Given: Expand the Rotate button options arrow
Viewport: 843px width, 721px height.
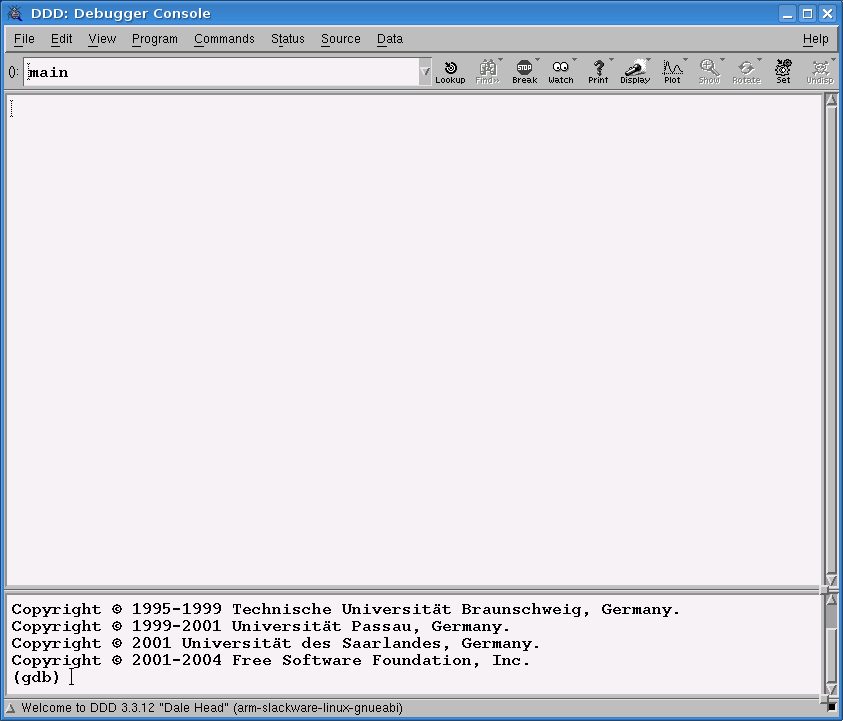Looking at the screenshot, I should click(760, 60).
